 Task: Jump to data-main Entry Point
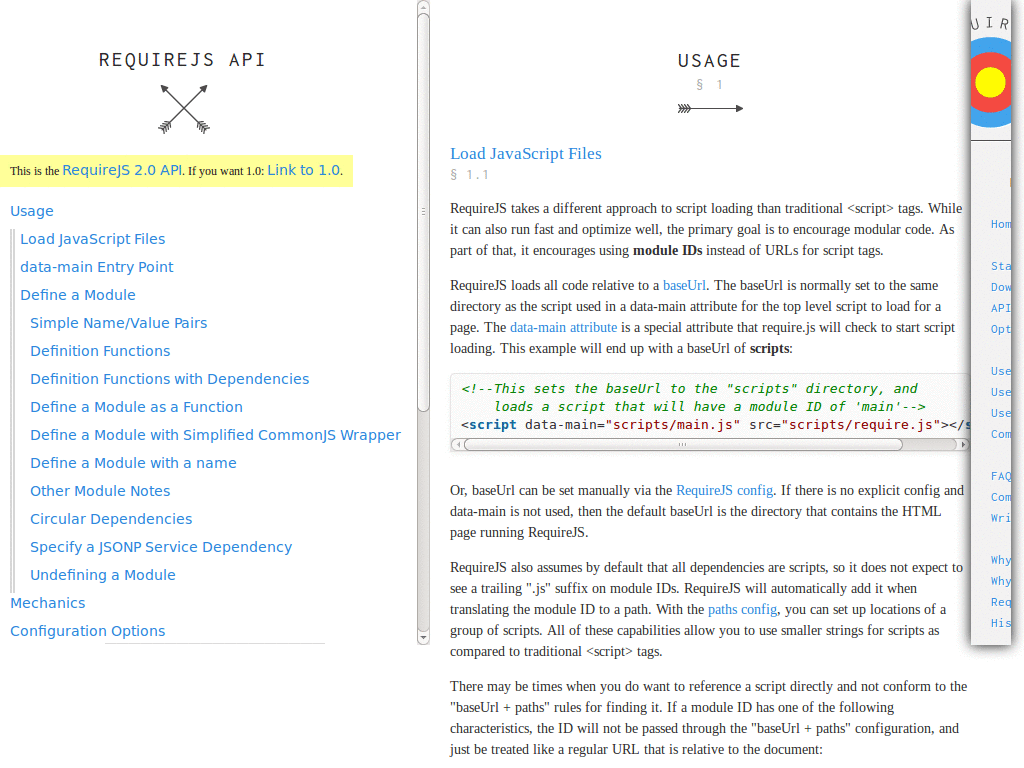[97, 267]
